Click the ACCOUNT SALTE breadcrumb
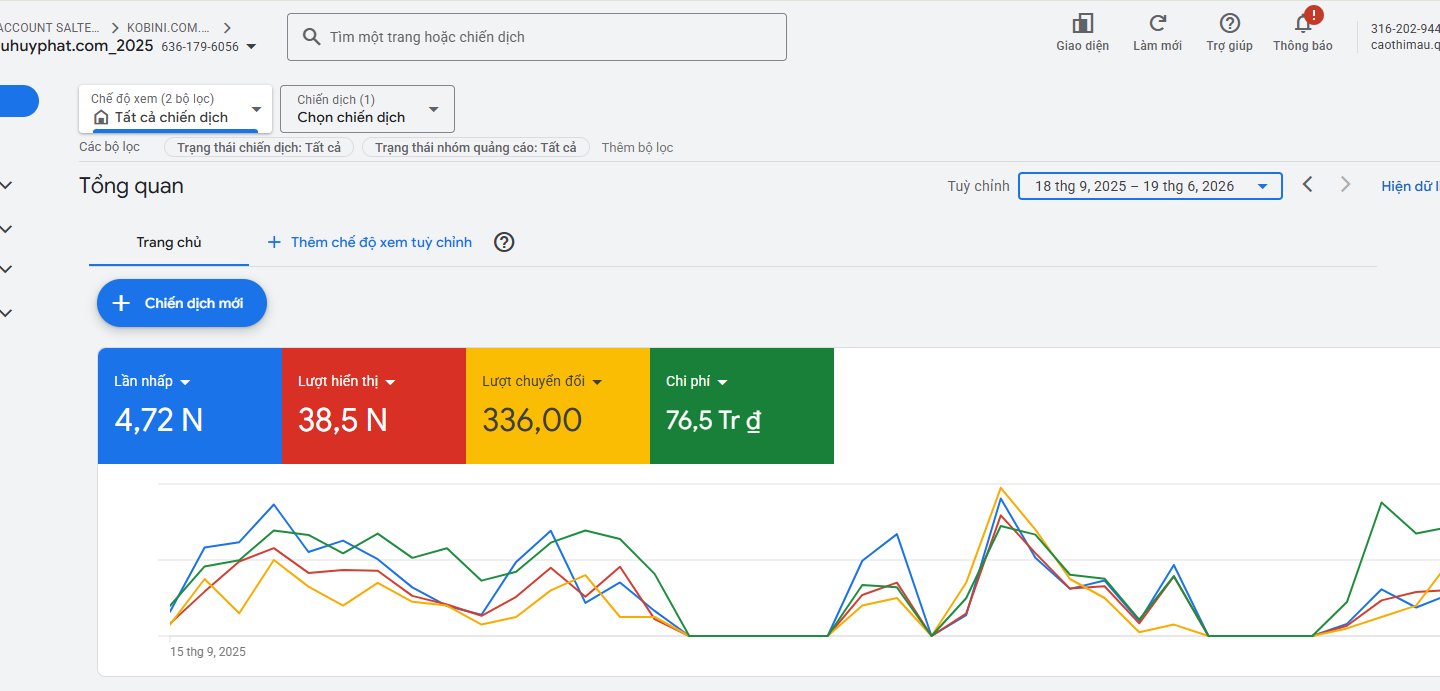 pyautogui.click(x=49, y=28)
